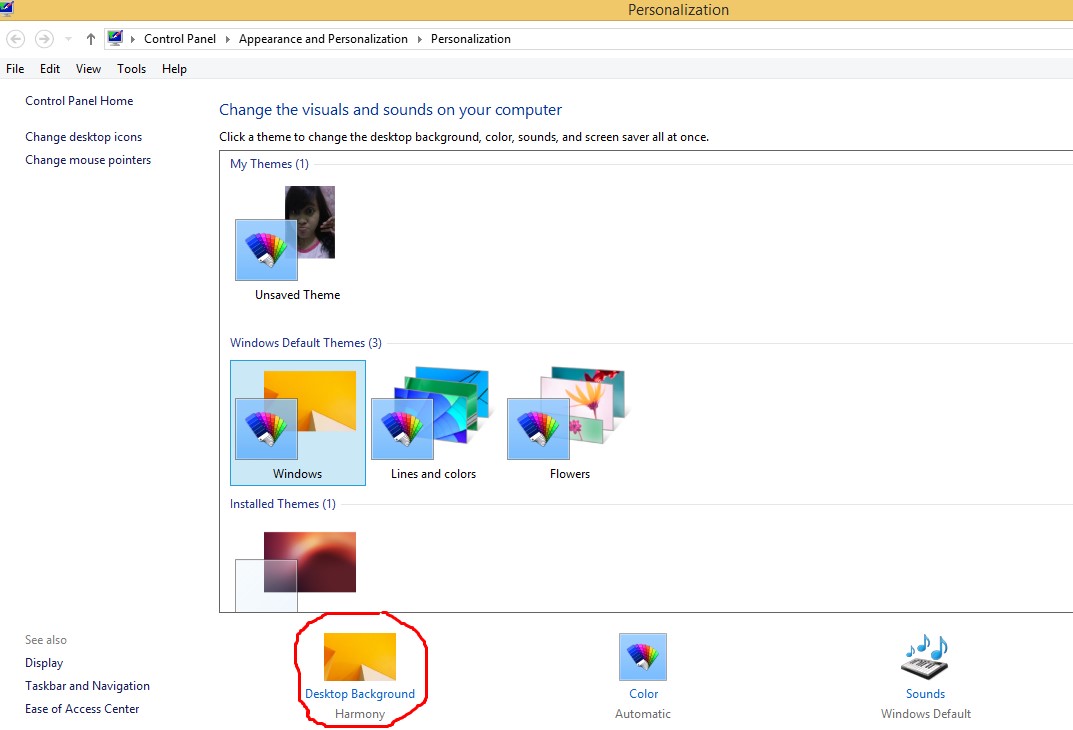Click the Color swatch fan icon

coord(643,657)
